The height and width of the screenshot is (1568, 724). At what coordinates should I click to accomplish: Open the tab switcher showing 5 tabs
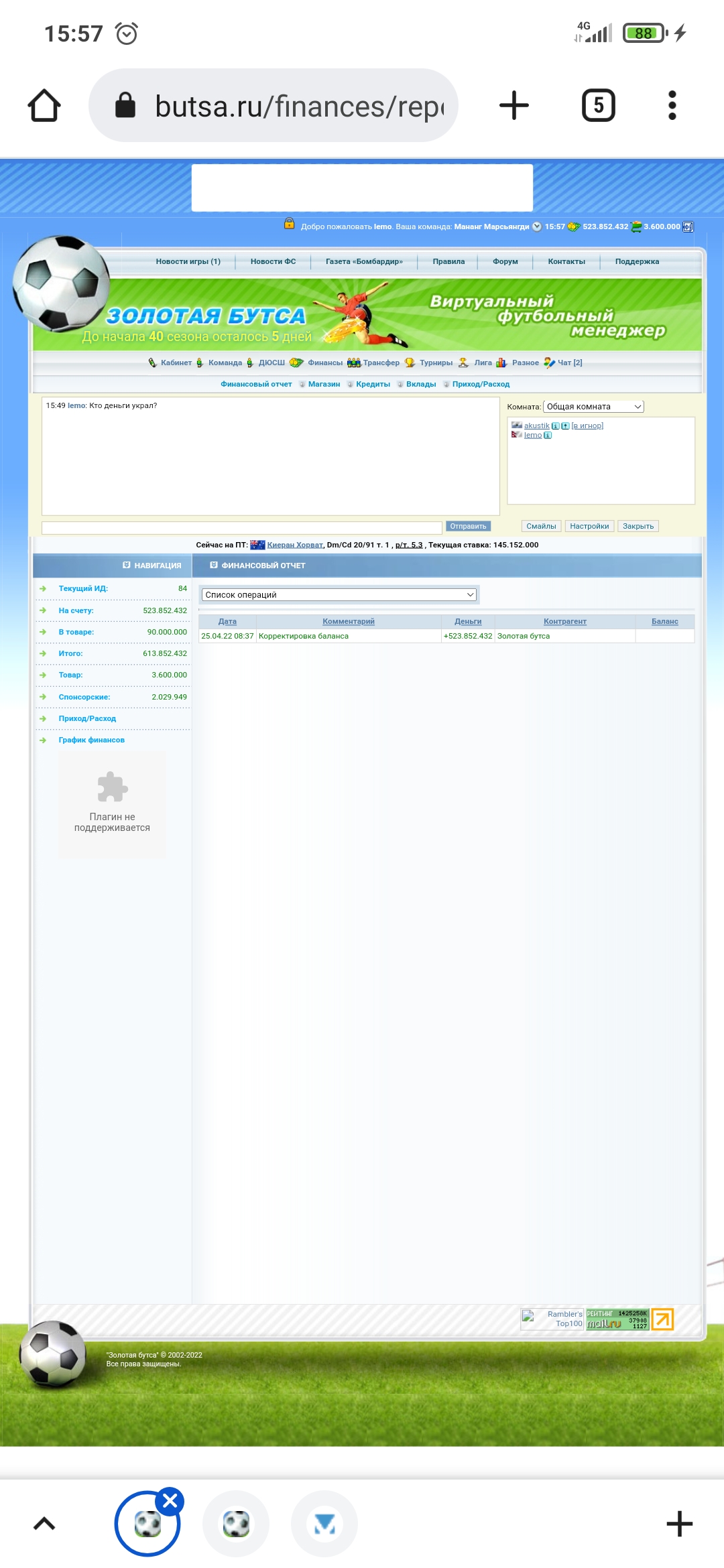point(598,106)
